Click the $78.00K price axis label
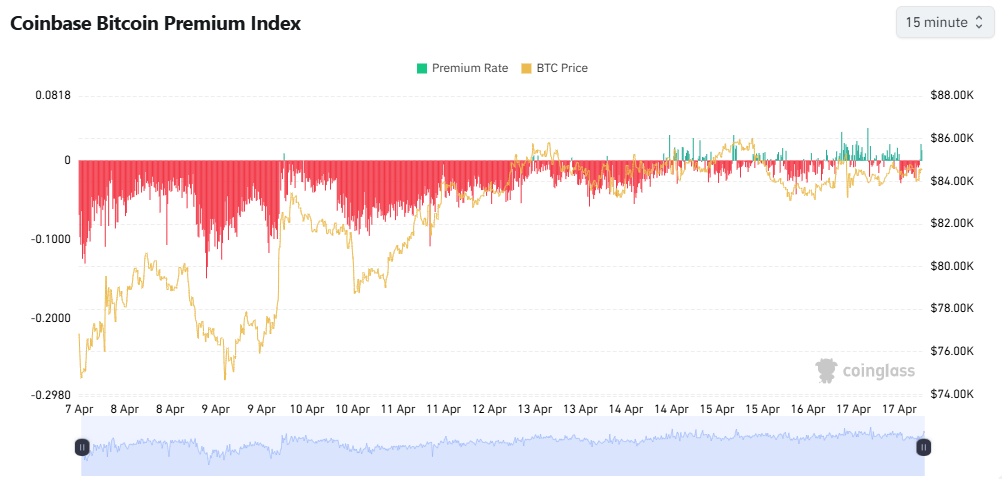Viewport: 1002px width, 479px height. pos(952,308)
